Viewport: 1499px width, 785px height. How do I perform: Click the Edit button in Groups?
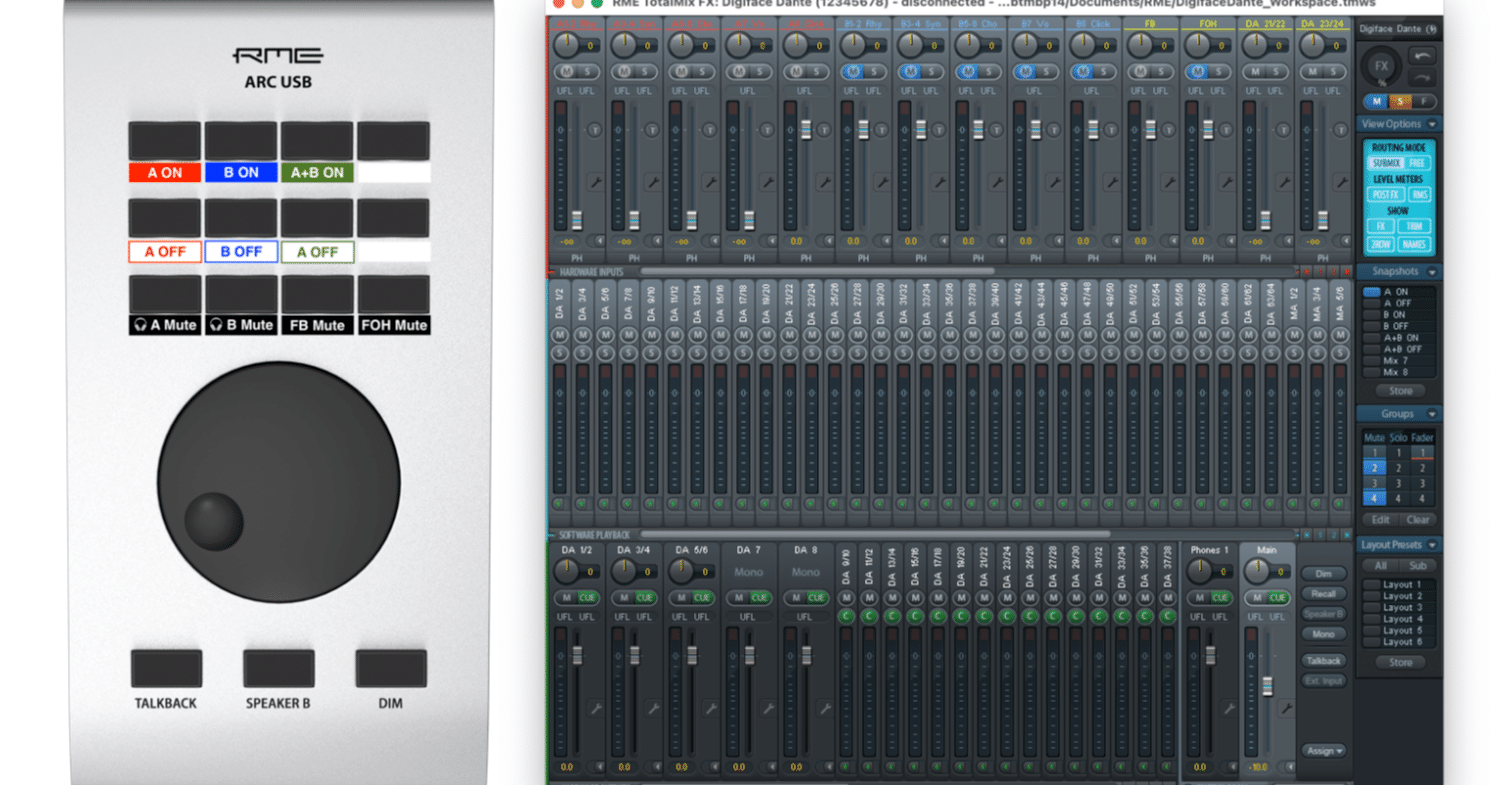coord(1381,520)
